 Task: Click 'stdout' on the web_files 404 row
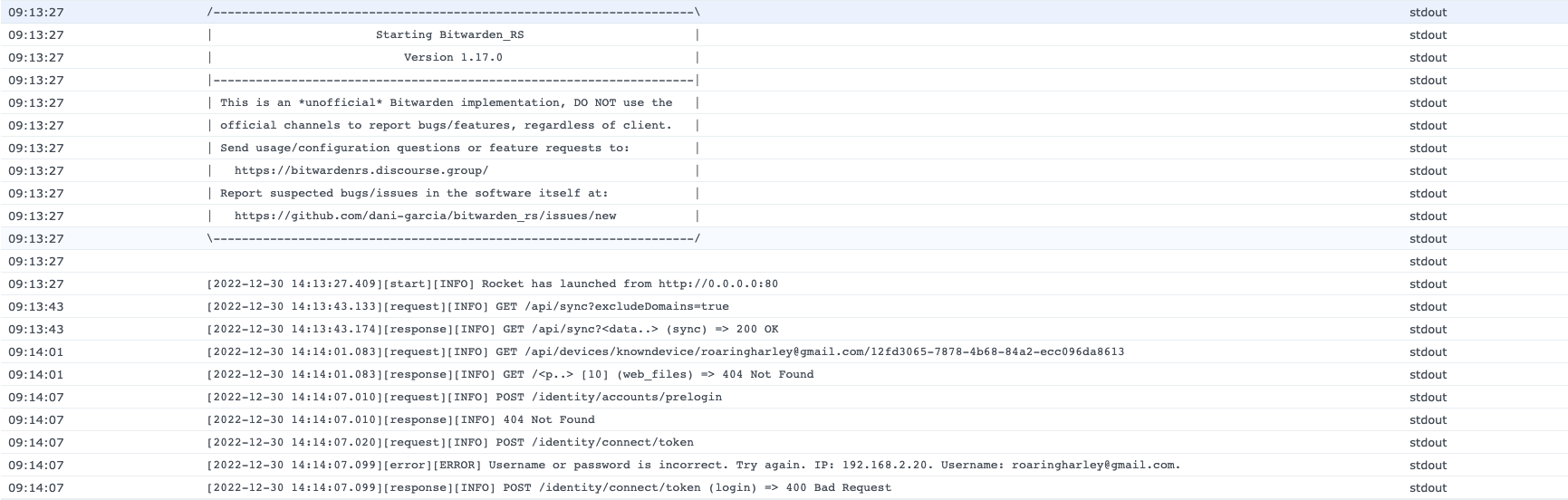tap(1429, 374)
